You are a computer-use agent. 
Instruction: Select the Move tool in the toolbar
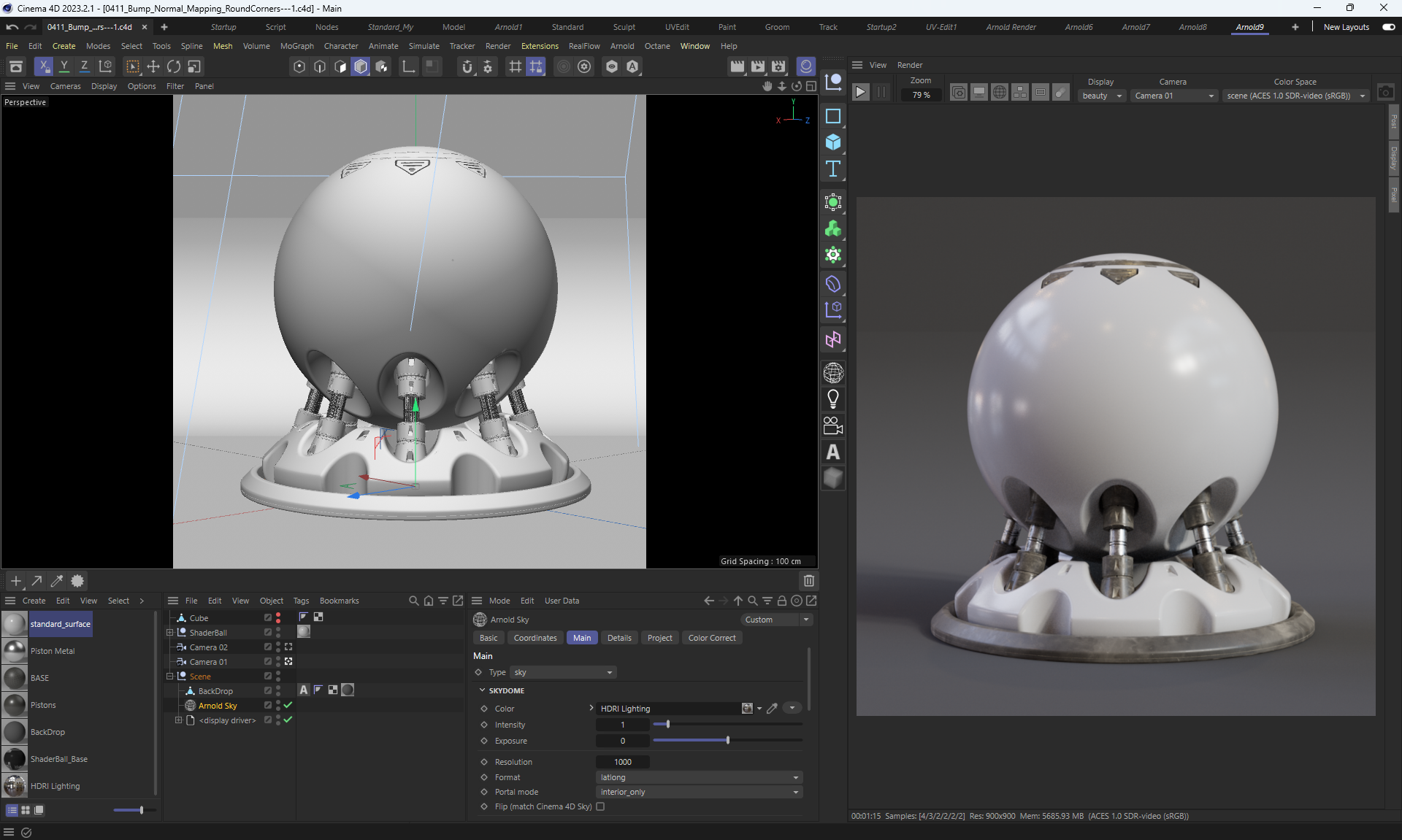tap(153, 66)
